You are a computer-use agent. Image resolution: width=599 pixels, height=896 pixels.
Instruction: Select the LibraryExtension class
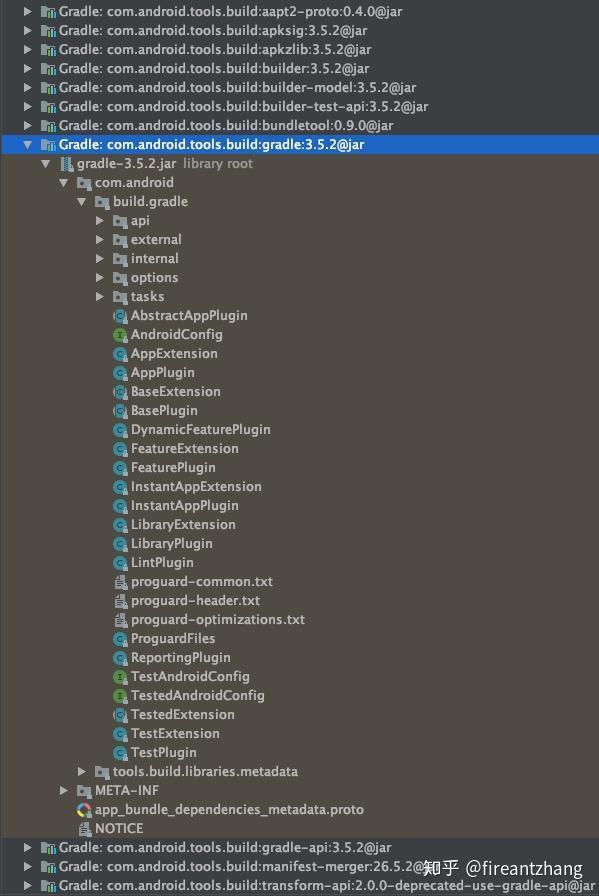tap(183, 525)
